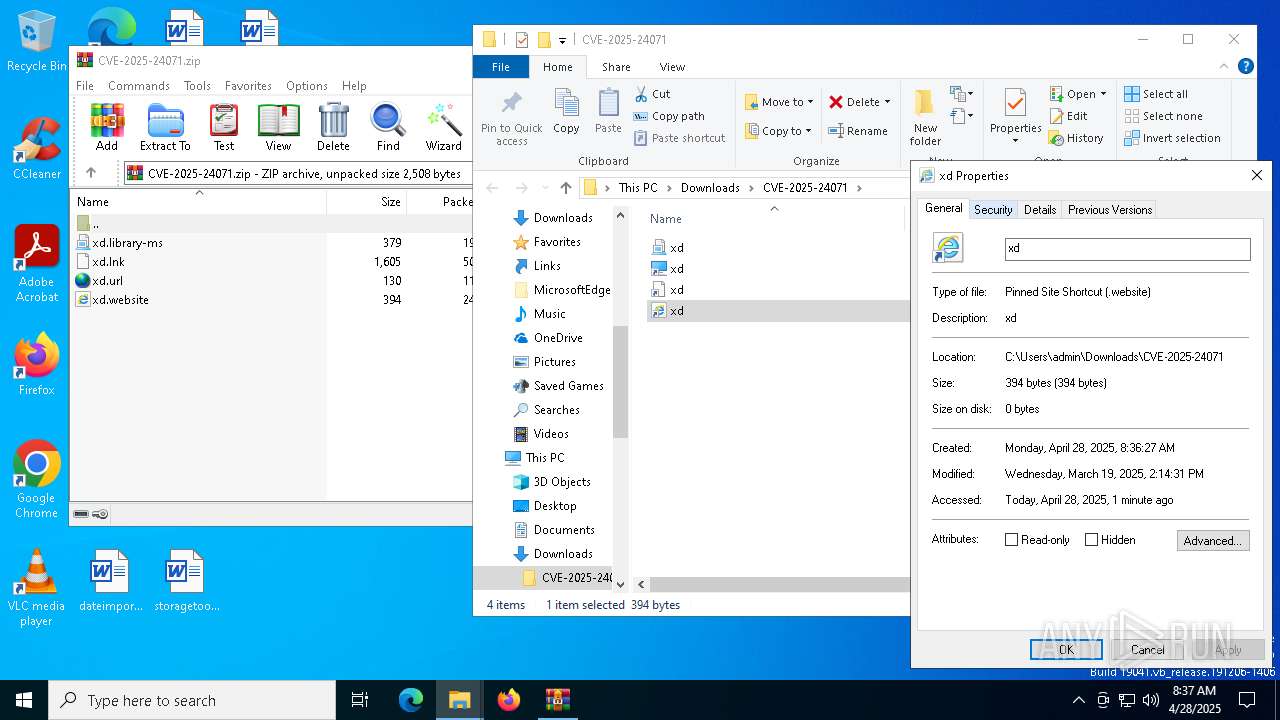Click Explorer Up folder arrow

[x=566, y=187]
